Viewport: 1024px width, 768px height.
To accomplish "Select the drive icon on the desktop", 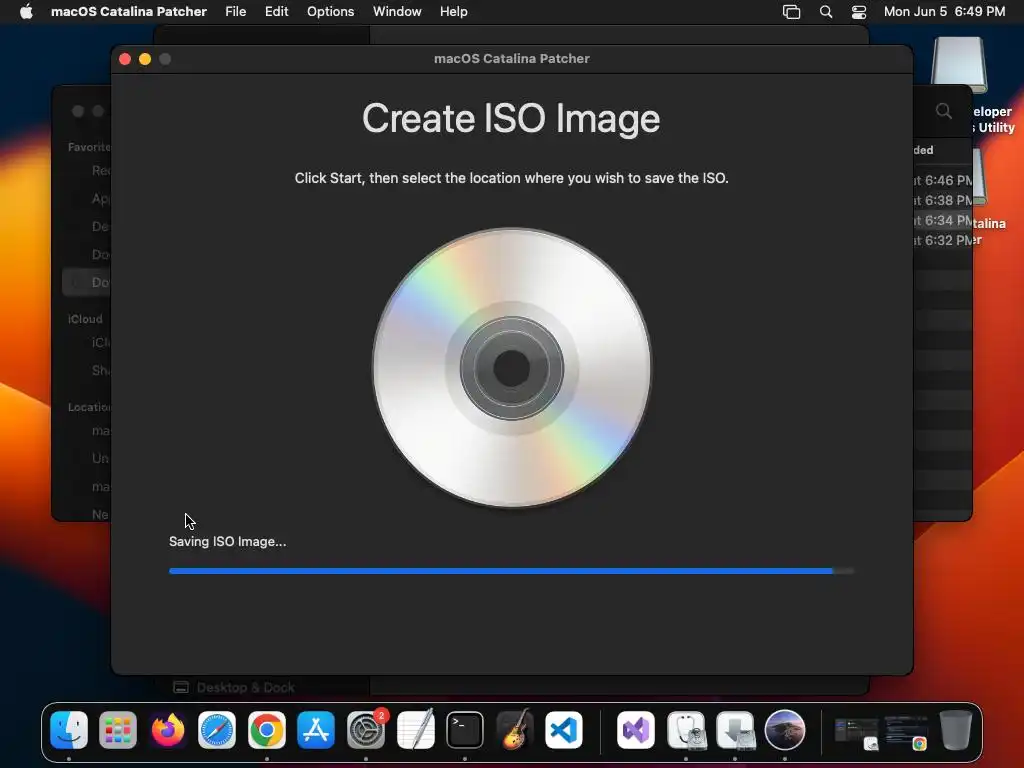I will (959, 64).
